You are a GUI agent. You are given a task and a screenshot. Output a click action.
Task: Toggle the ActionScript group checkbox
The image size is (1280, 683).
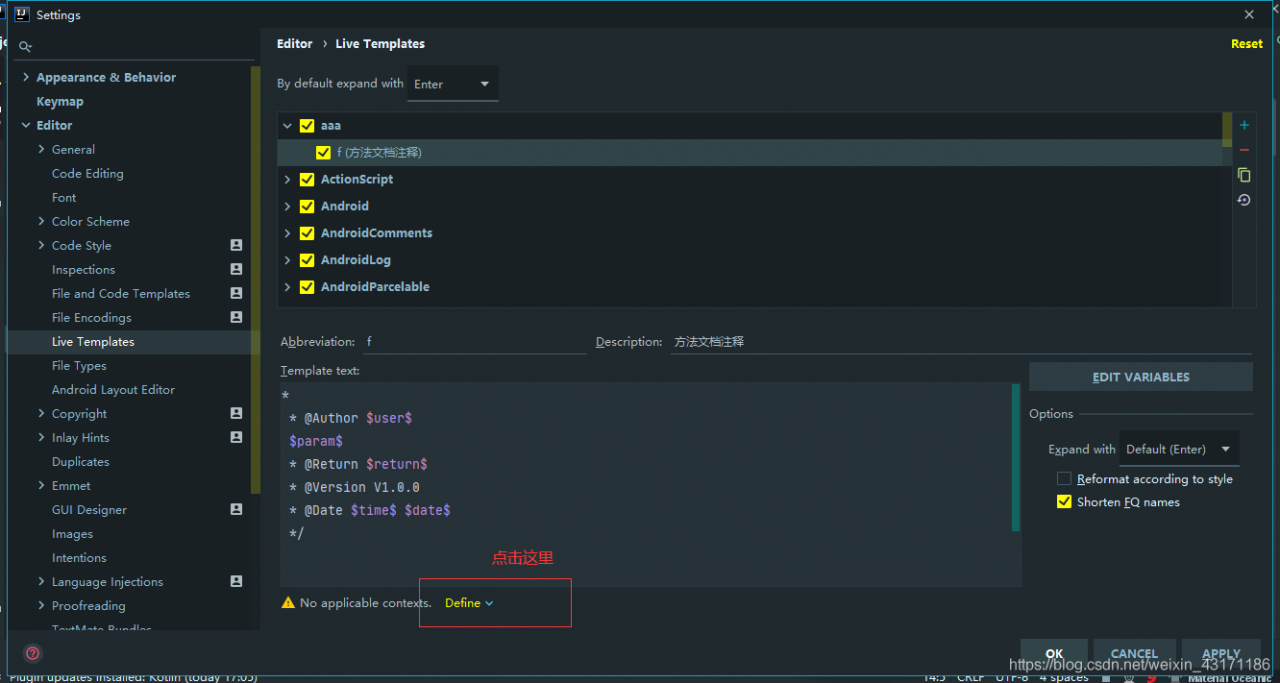[x=307, y=179]
